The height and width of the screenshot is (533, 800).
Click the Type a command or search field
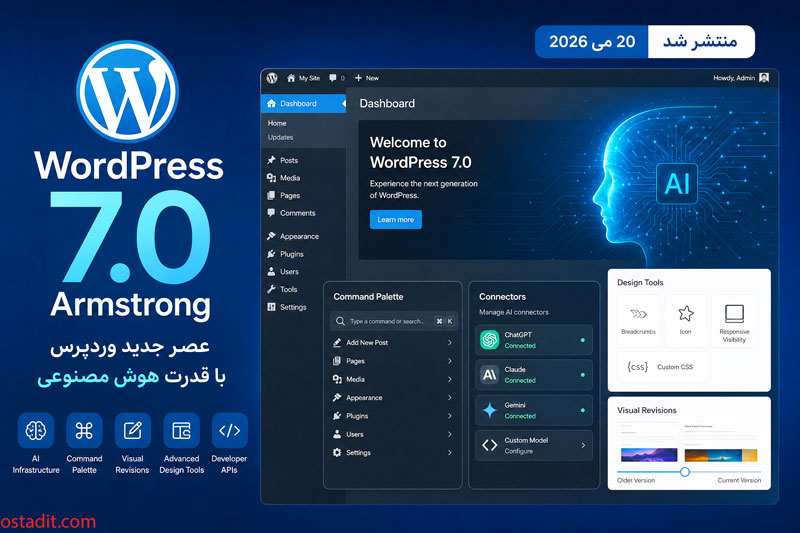(x=394, y=321)
